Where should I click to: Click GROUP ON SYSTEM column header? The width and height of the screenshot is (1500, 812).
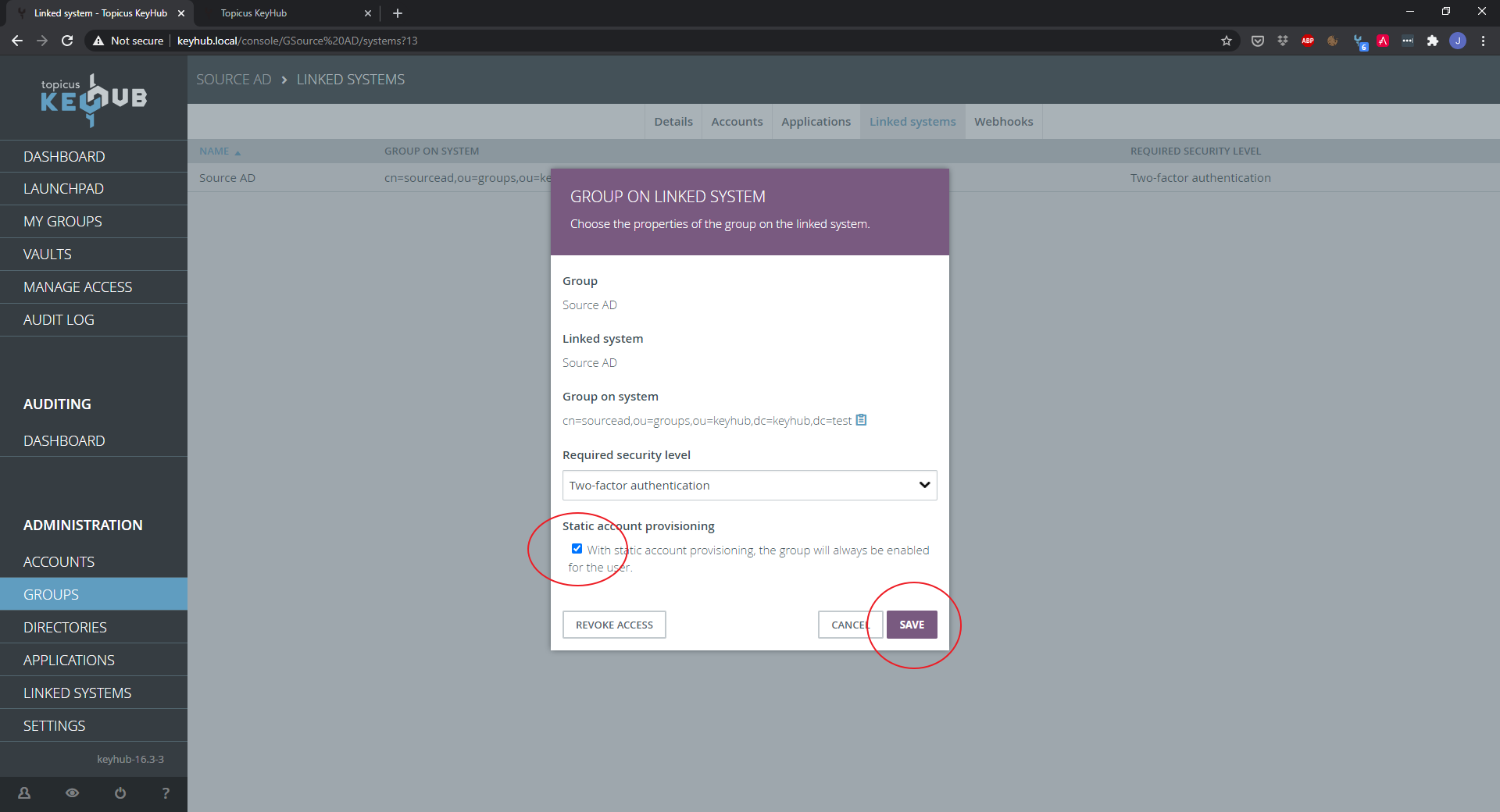pyautogui.click(x=431, y=151)
